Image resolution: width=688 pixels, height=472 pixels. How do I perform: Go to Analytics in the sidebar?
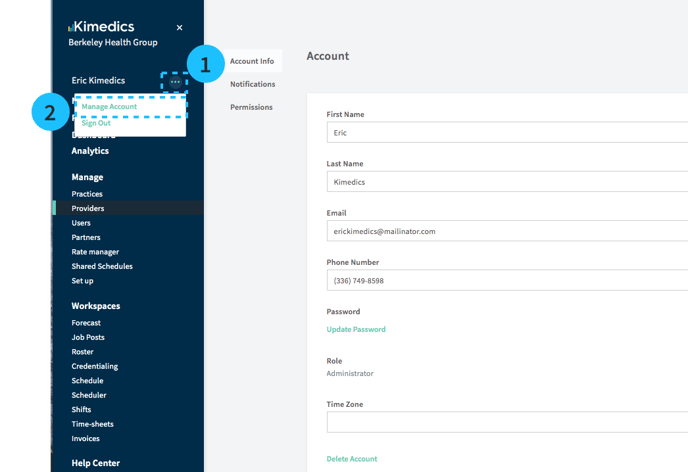90,151
